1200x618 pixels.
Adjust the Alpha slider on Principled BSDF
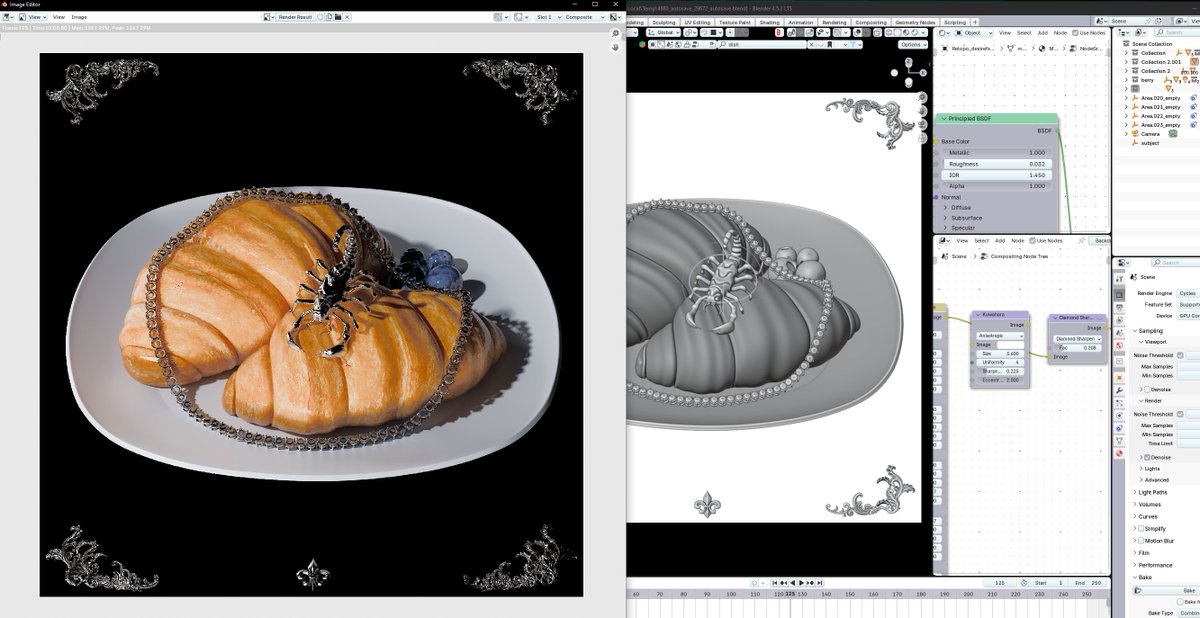tap(995, 186)
